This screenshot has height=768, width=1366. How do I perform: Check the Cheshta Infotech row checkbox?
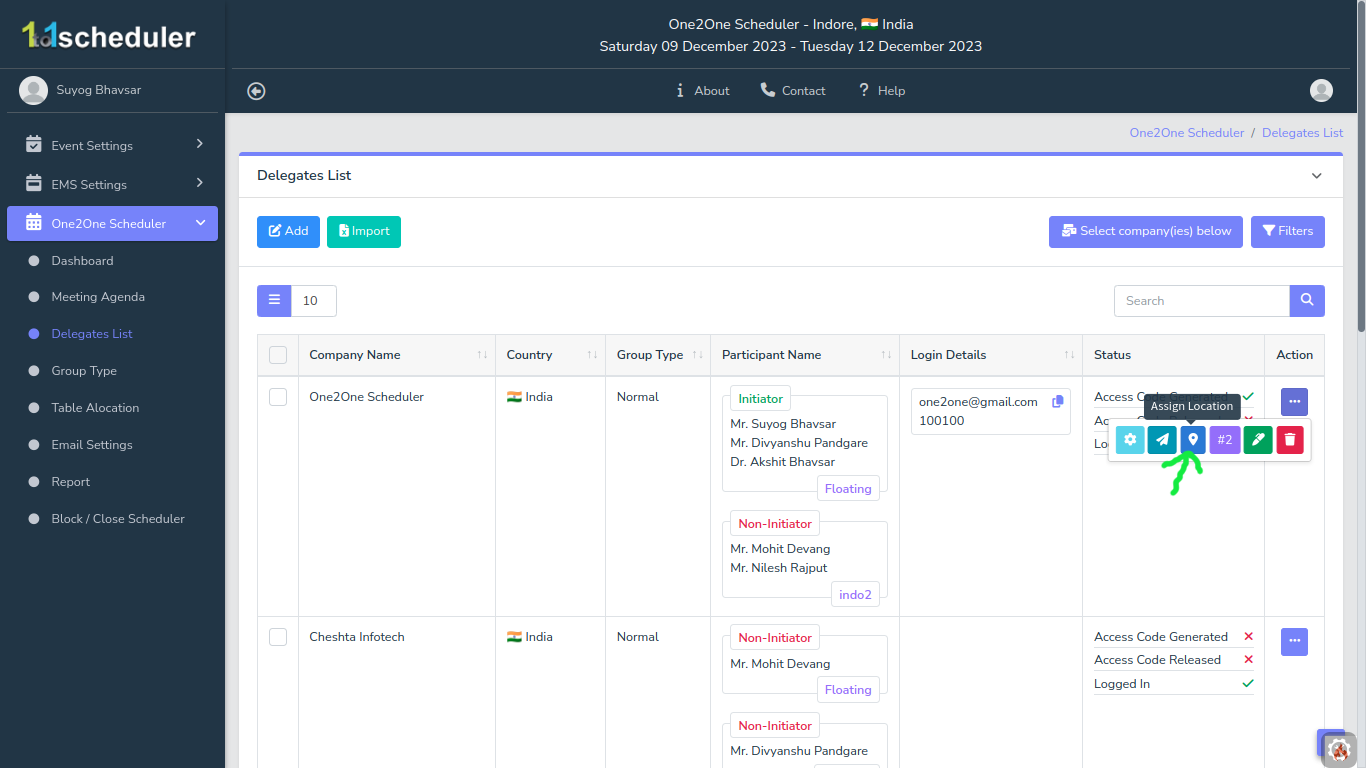pos(278,637)
